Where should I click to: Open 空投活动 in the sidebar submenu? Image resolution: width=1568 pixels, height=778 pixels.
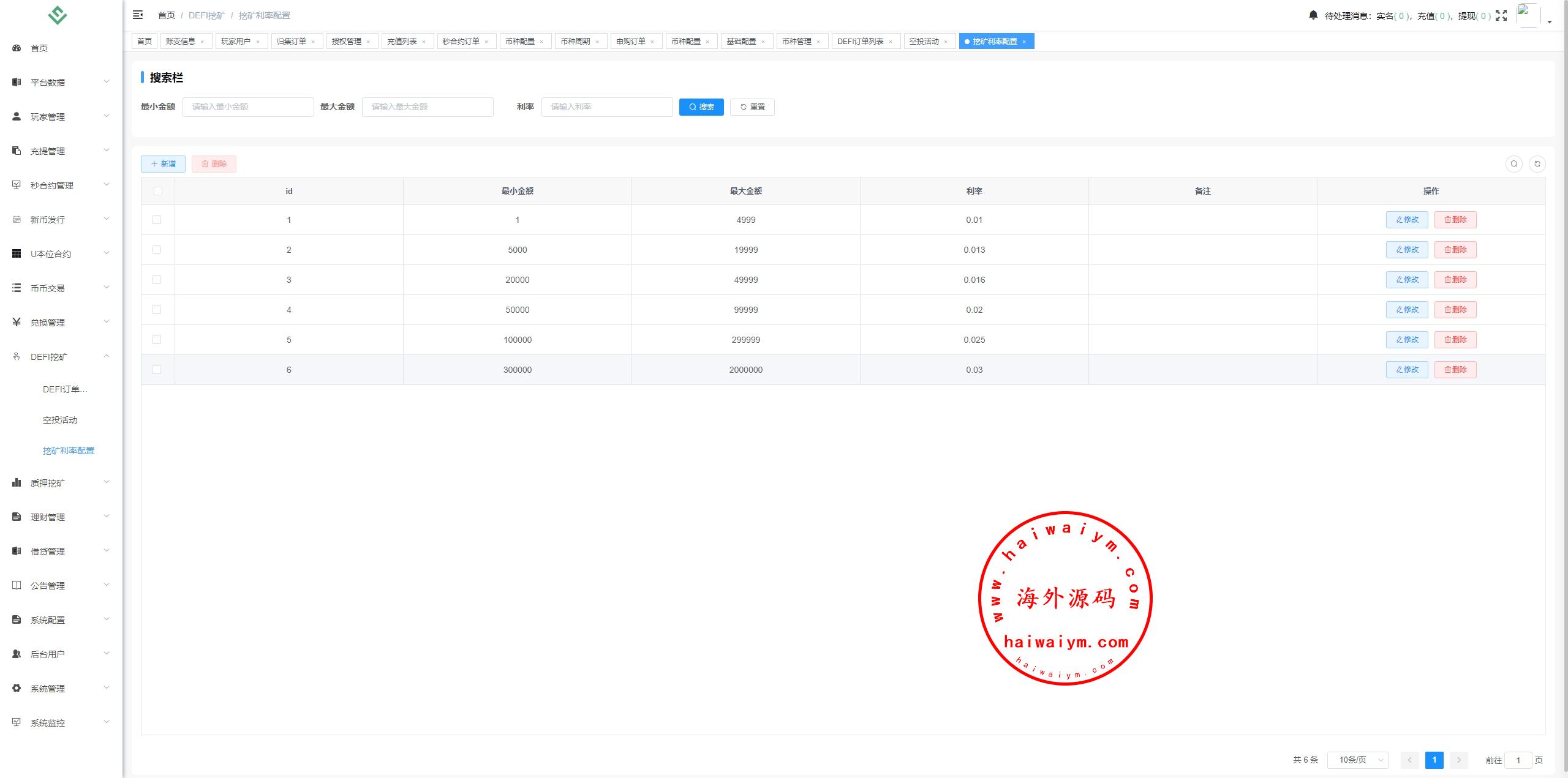pyautogui.click(x=60, y=420)
